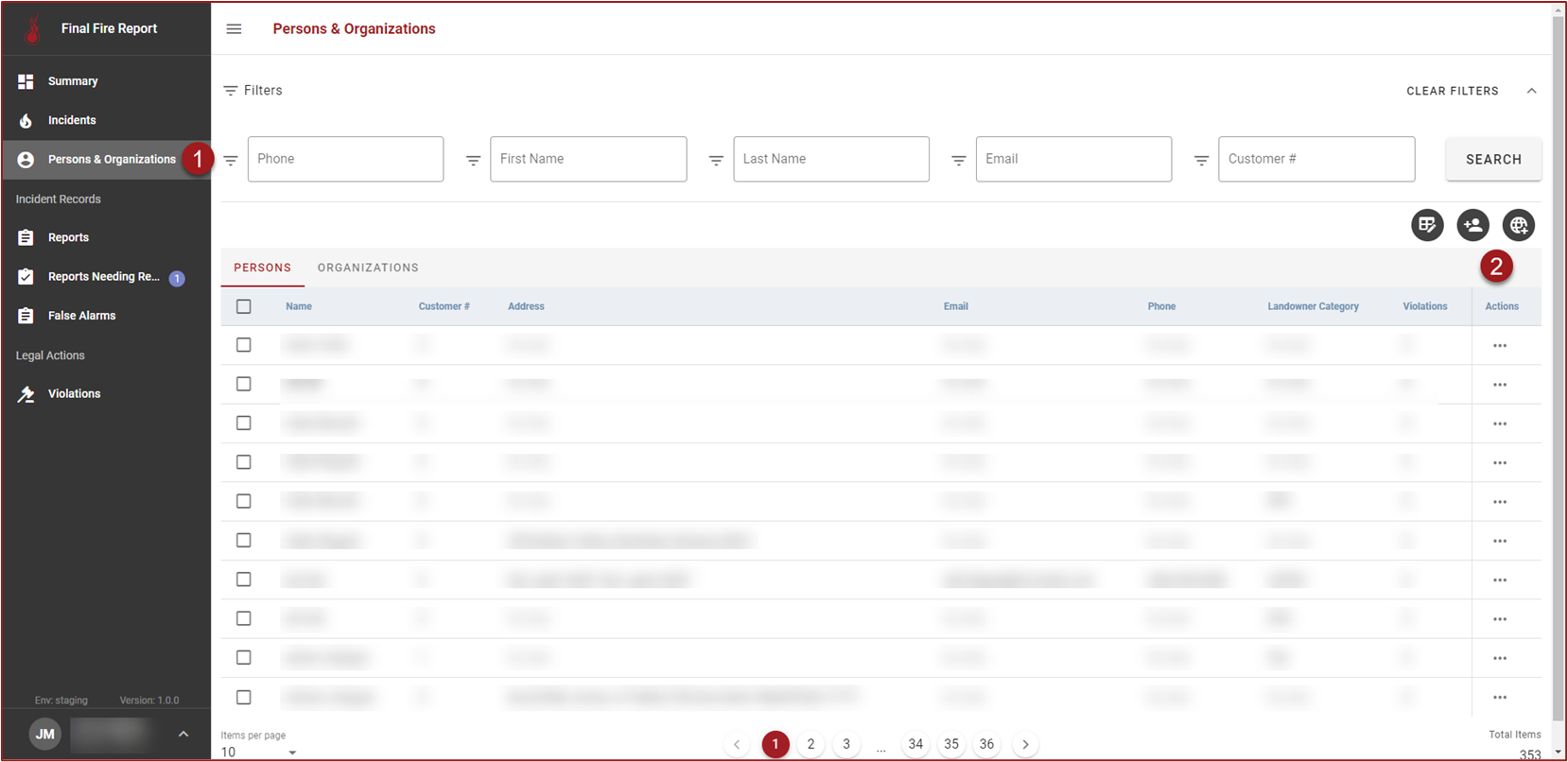Check the first row's checkbox
This screenshot has width=1568, height=762.
244,345
